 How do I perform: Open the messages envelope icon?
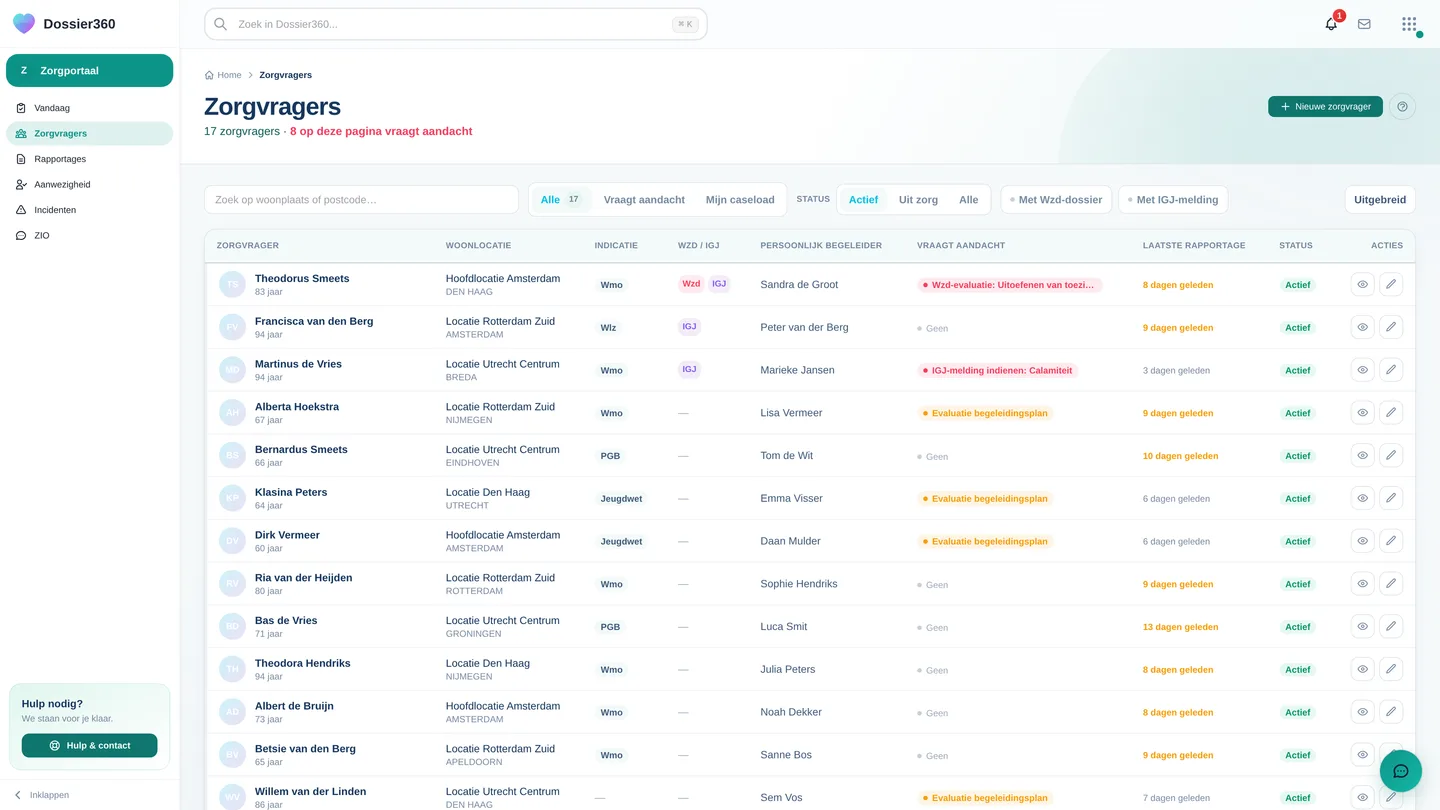click(x=1364, y=24)
